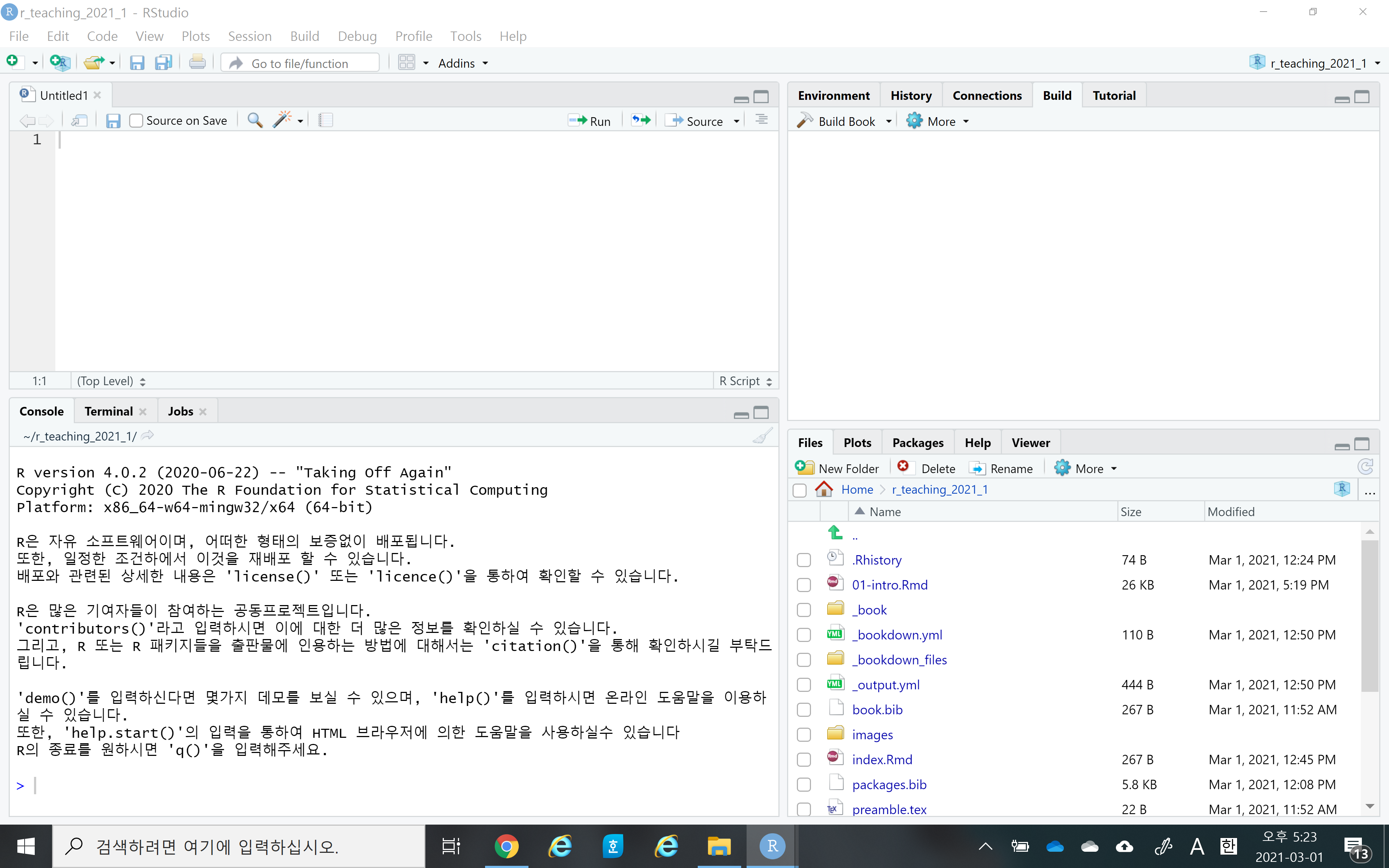Open the Addins dropdown
The image size is (1389, 868).
[463, 63]
